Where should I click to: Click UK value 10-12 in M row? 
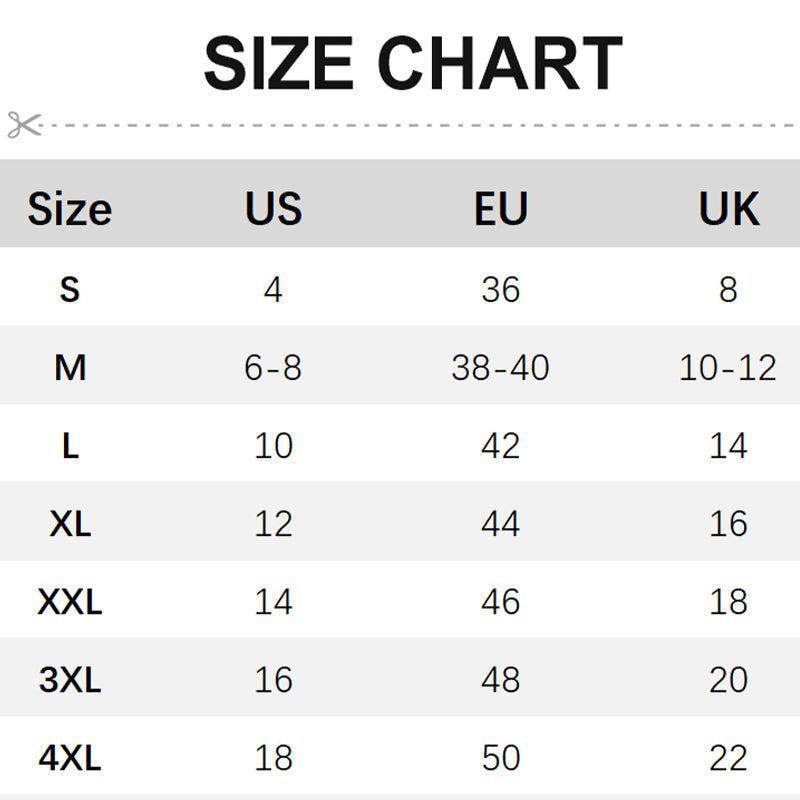(728, 368)
